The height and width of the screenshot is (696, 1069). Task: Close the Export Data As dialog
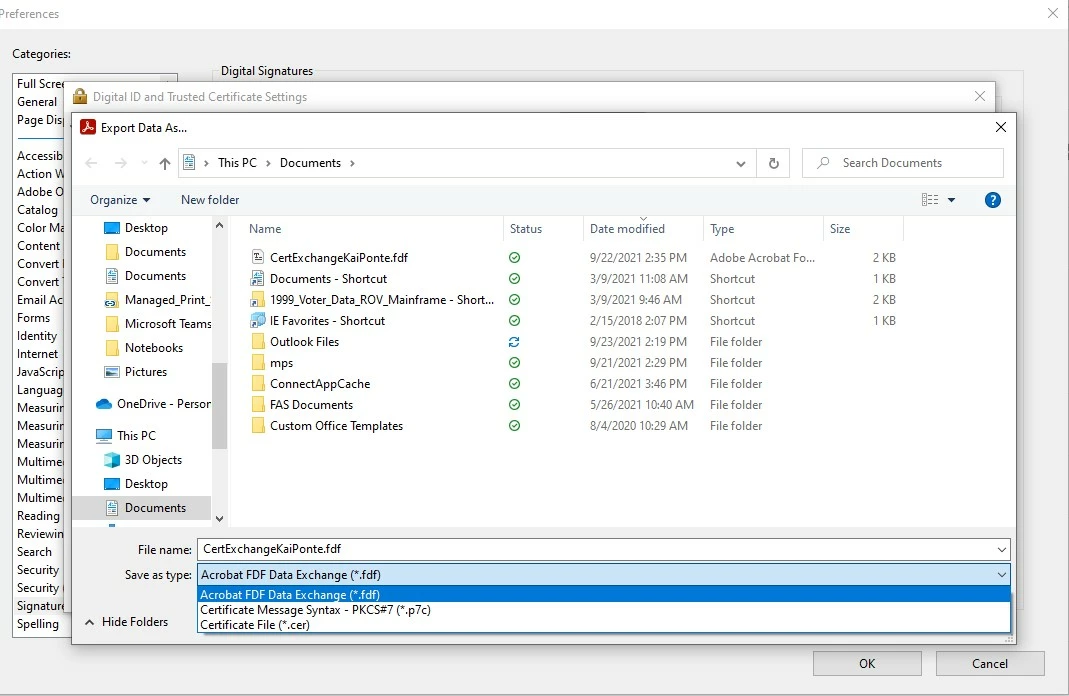1000,127
